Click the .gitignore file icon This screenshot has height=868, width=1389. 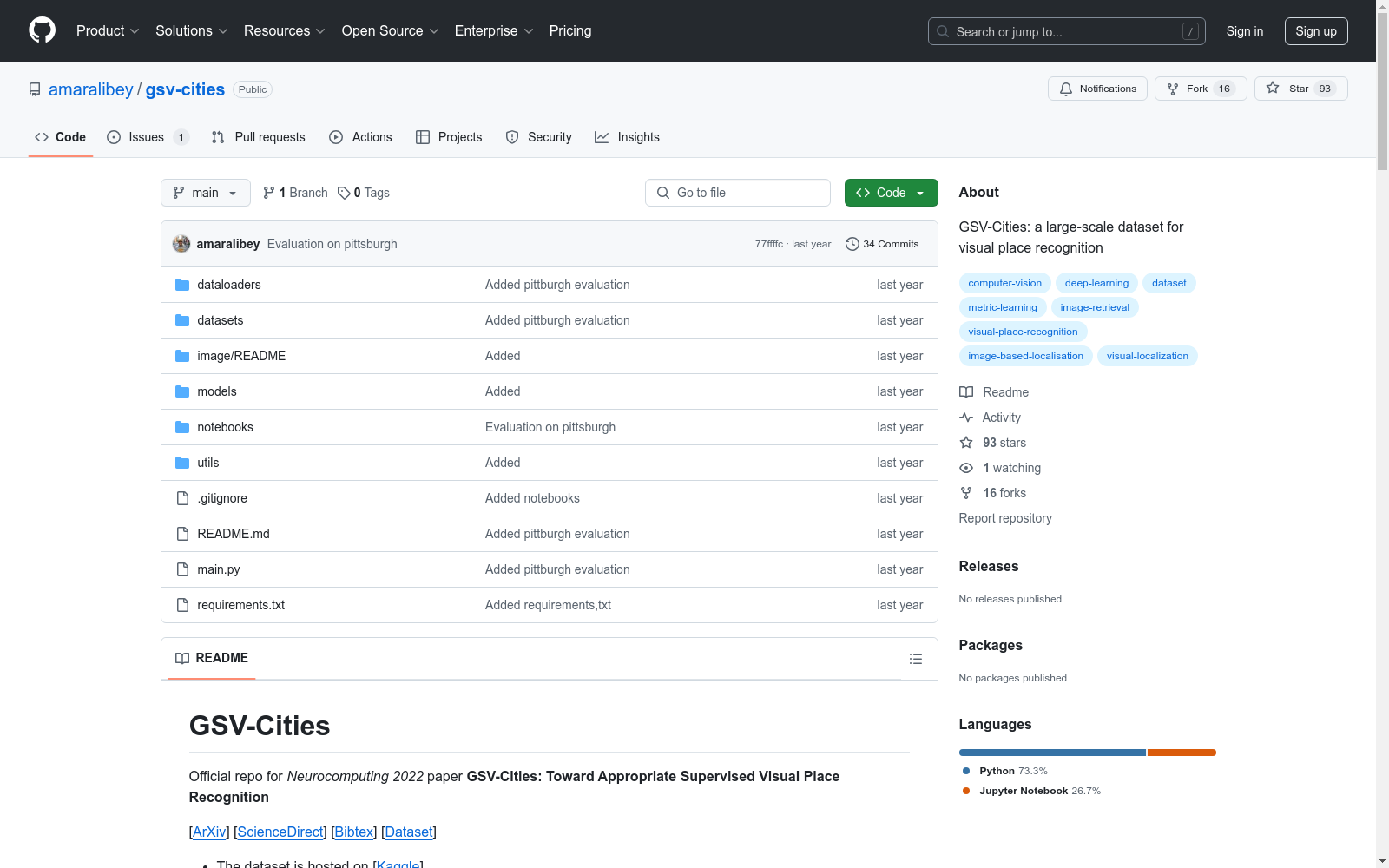182,498
